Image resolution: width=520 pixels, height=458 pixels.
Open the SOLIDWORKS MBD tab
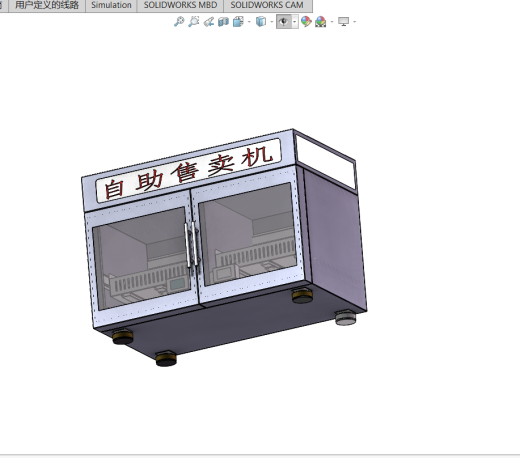(180, 5)
